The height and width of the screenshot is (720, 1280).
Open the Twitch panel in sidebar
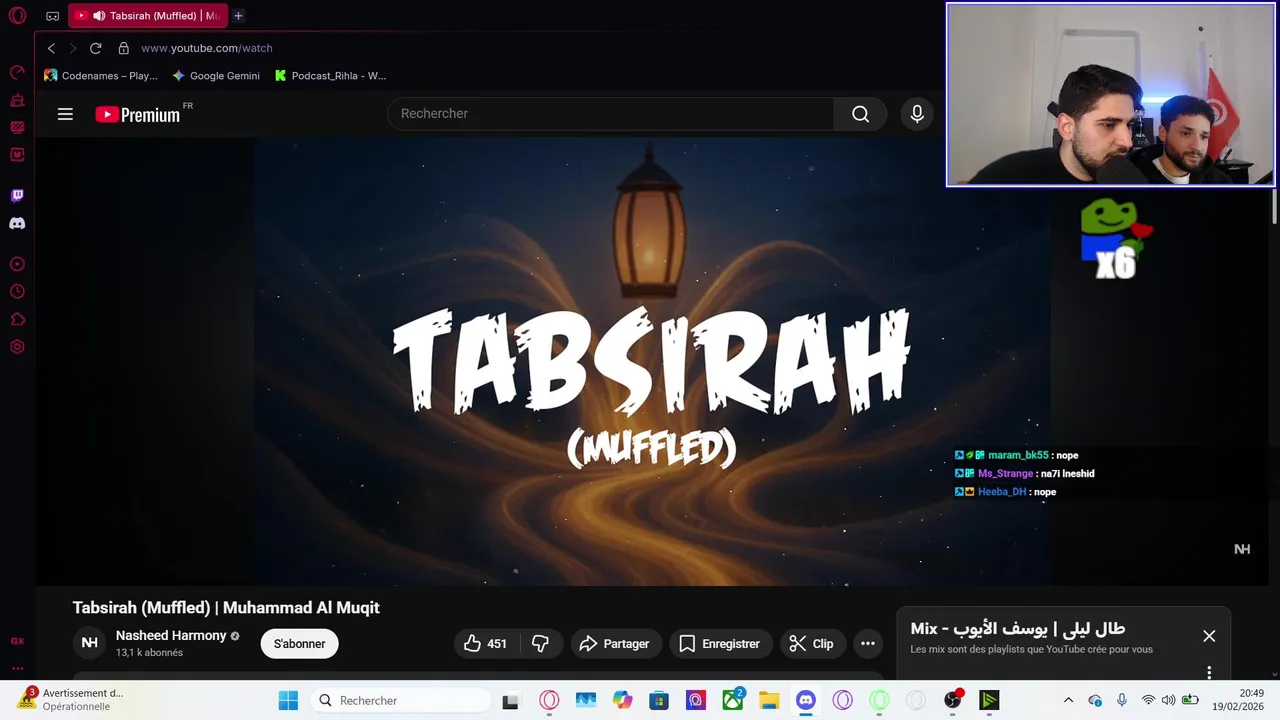coord(17,196)
